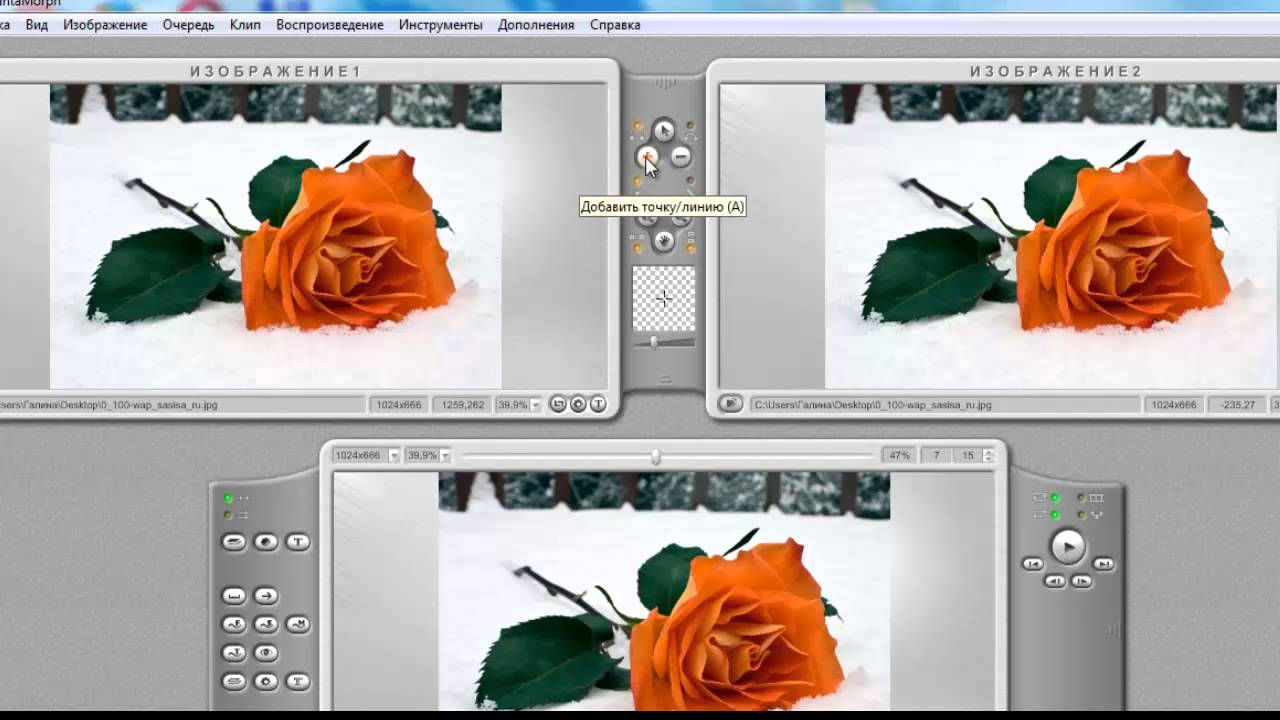This screenshot has height=720, width=1280.
Task: Click the right-arrow button in left panel
Action: [266, 595]
